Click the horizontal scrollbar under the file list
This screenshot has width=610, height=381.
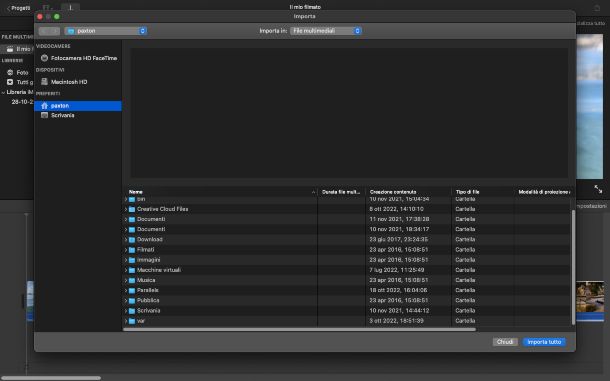[x=299, y=330]
